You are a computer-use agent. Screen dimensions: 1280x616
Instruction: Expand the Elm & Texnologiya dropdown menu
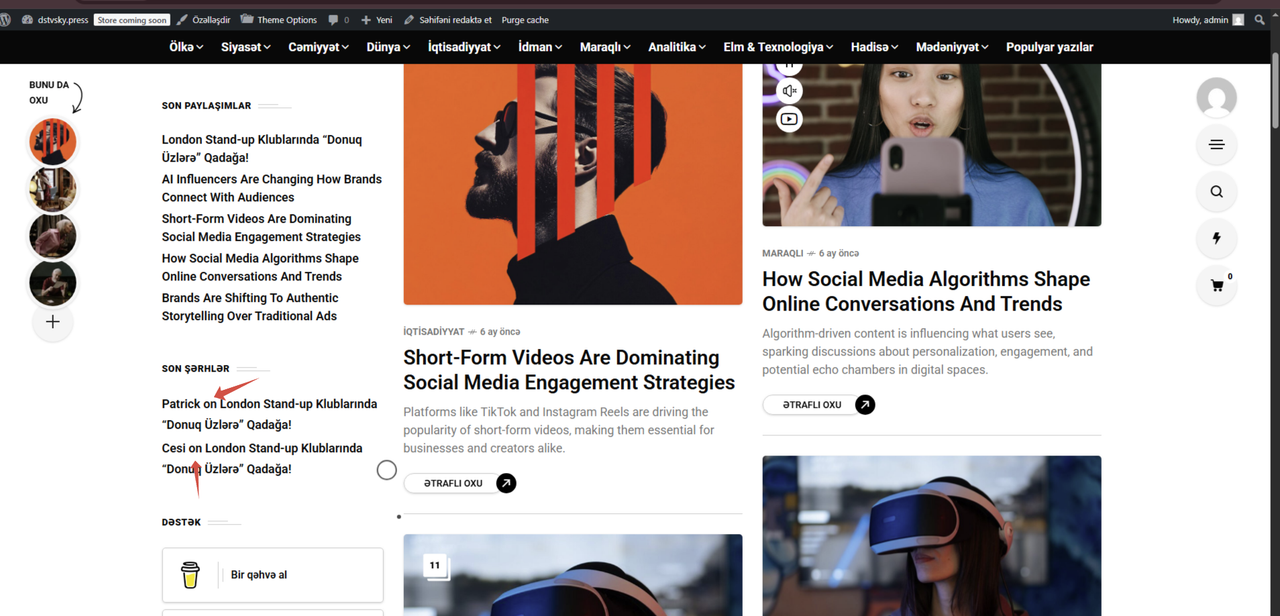point(779,47)
